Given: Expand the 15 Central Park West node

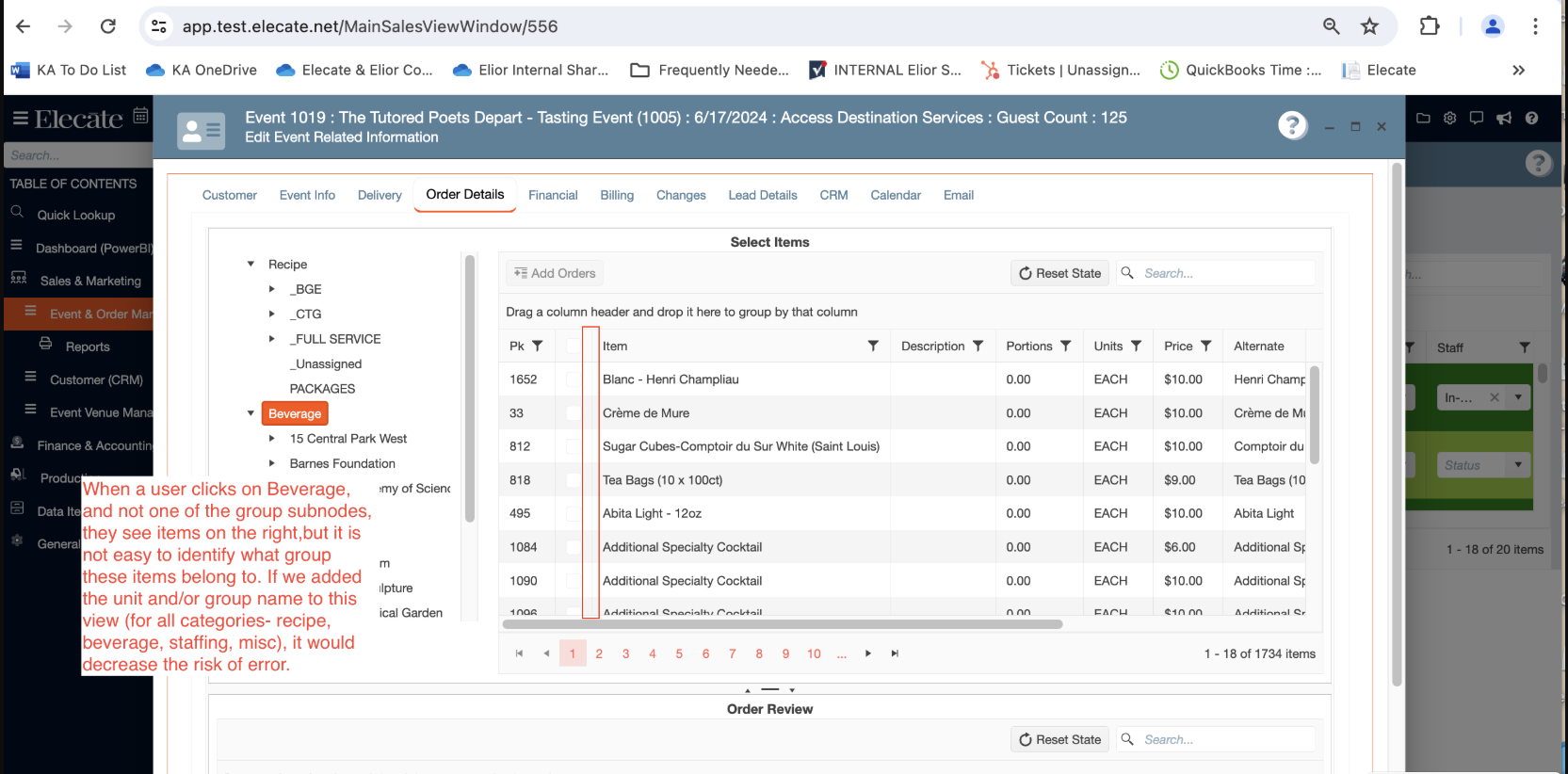Looking at the screenshot, I should coord(272,439).
